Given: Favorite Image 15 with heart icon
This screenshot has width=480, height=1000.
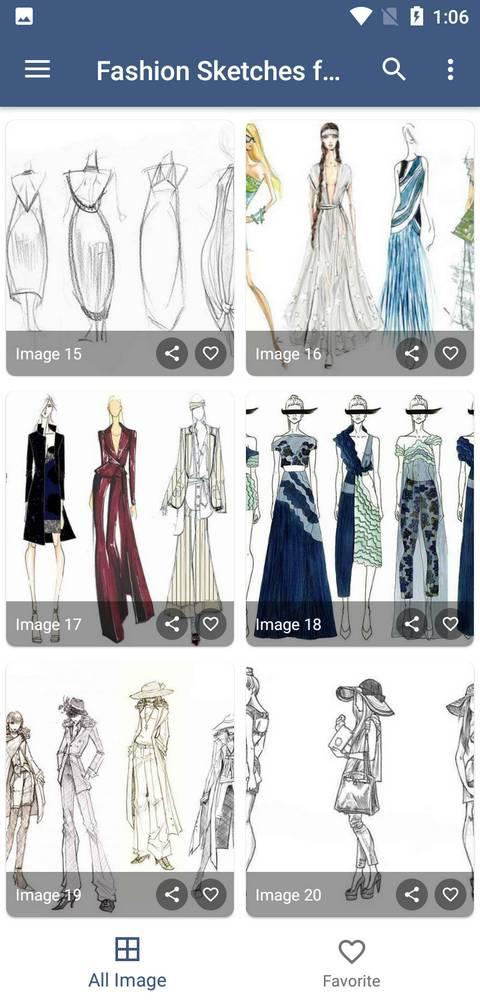Looking at the screenshot, I should pyautogui.click(x=211, y=353).
